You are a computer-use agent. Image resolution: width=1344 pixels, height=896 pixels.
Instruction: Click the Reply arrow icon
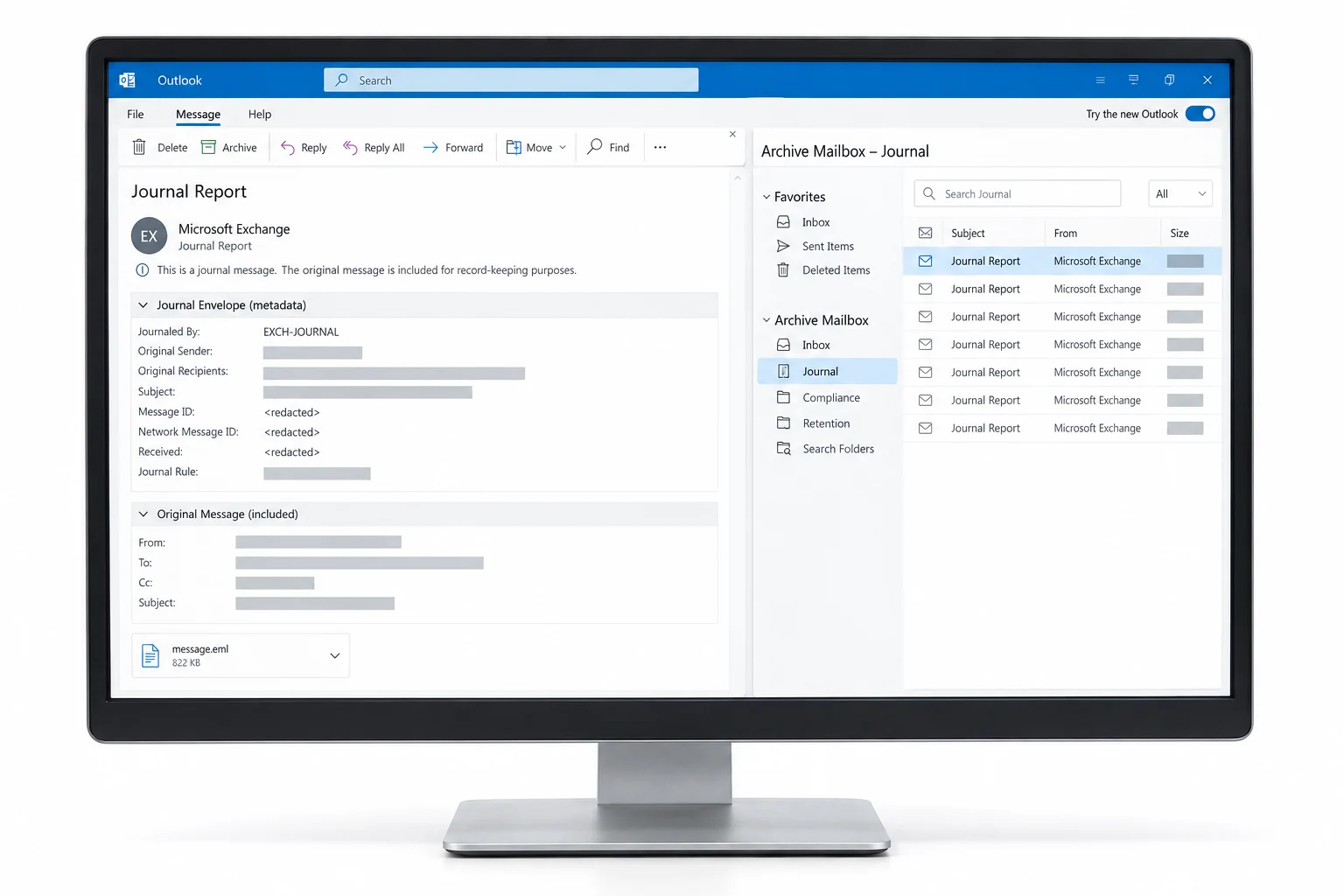[x=287, y=147]
